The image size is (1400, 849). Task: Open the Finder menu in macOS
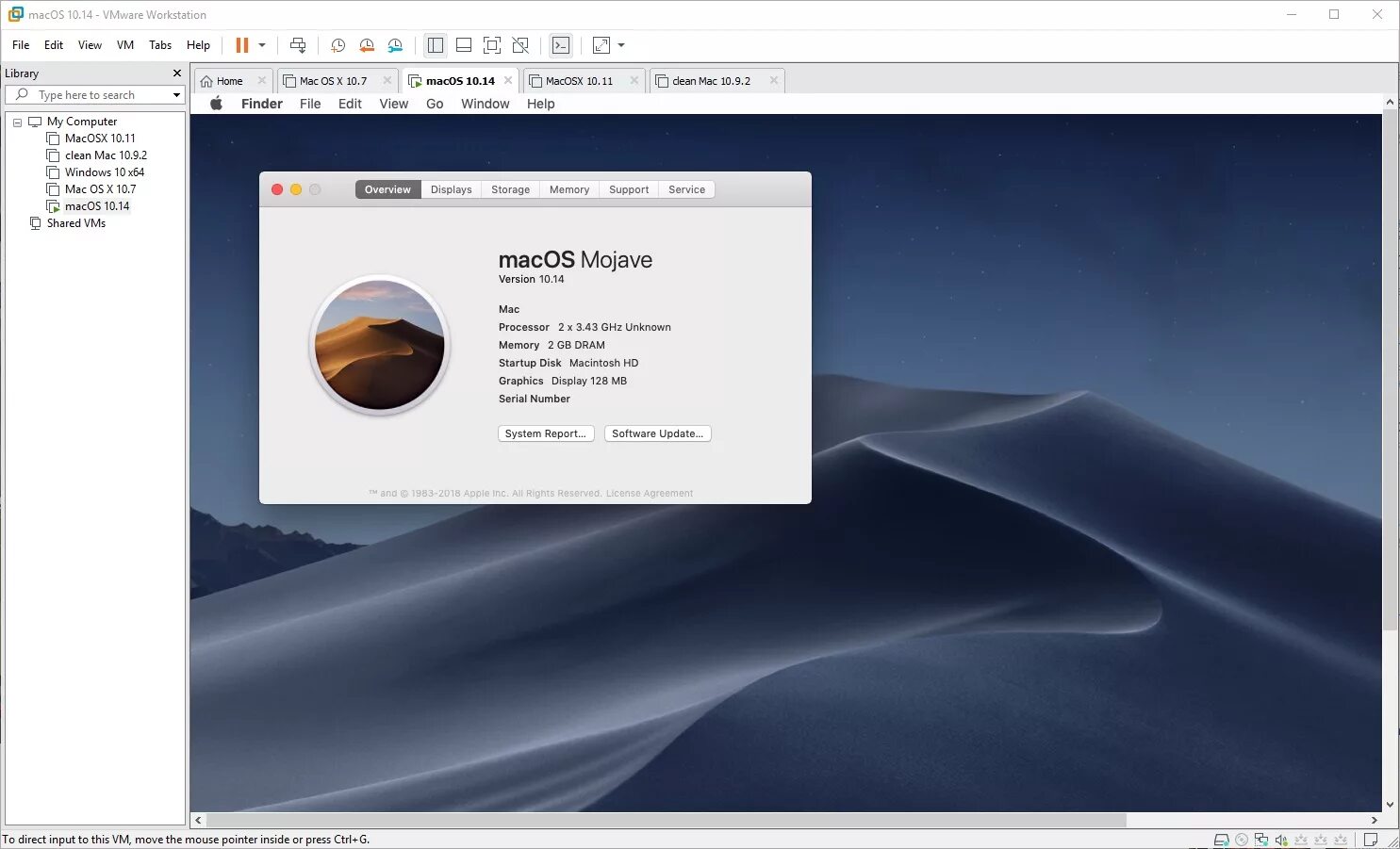coord(261,104)
